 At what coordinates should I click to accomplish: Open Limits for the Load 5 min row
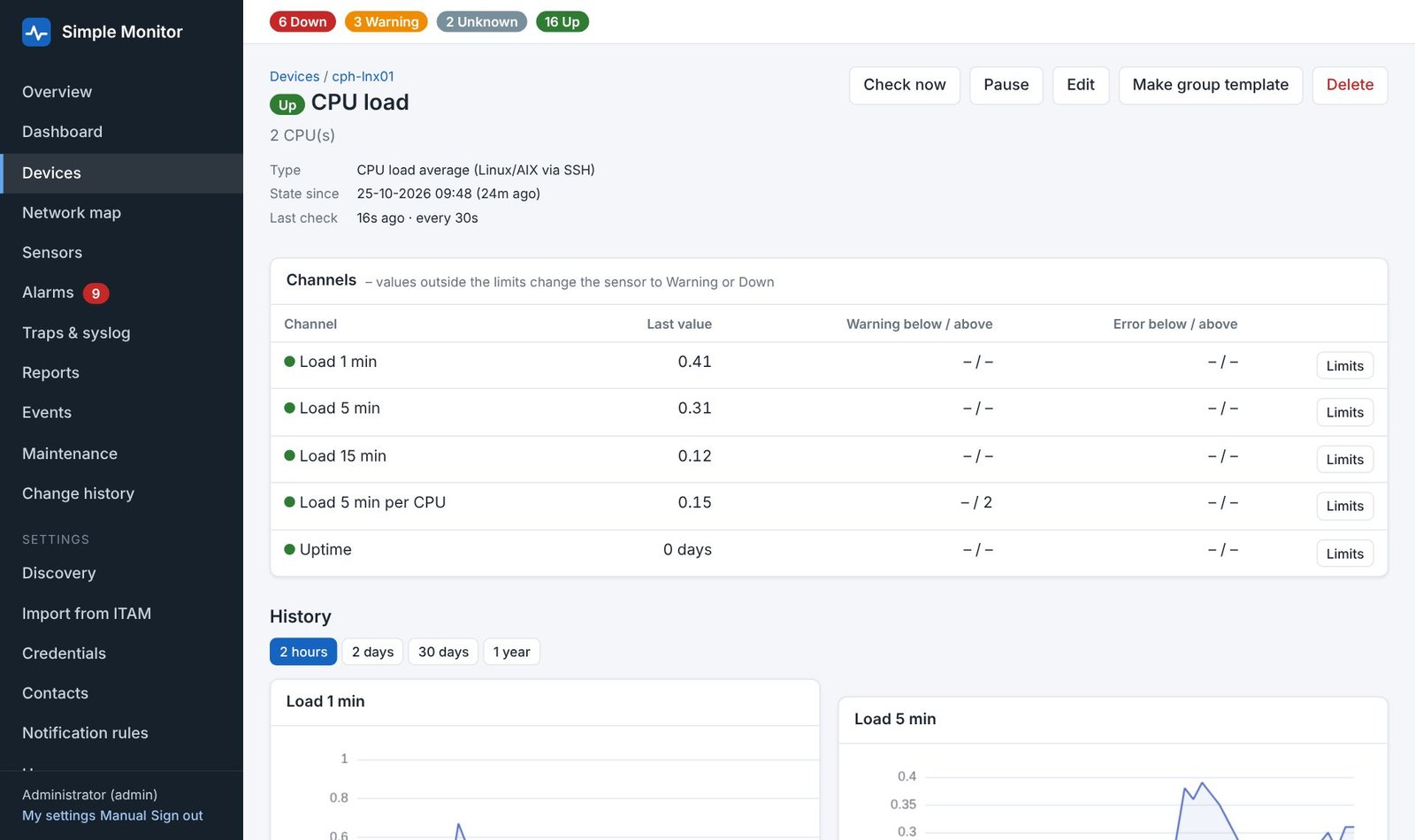[1345, 413]
